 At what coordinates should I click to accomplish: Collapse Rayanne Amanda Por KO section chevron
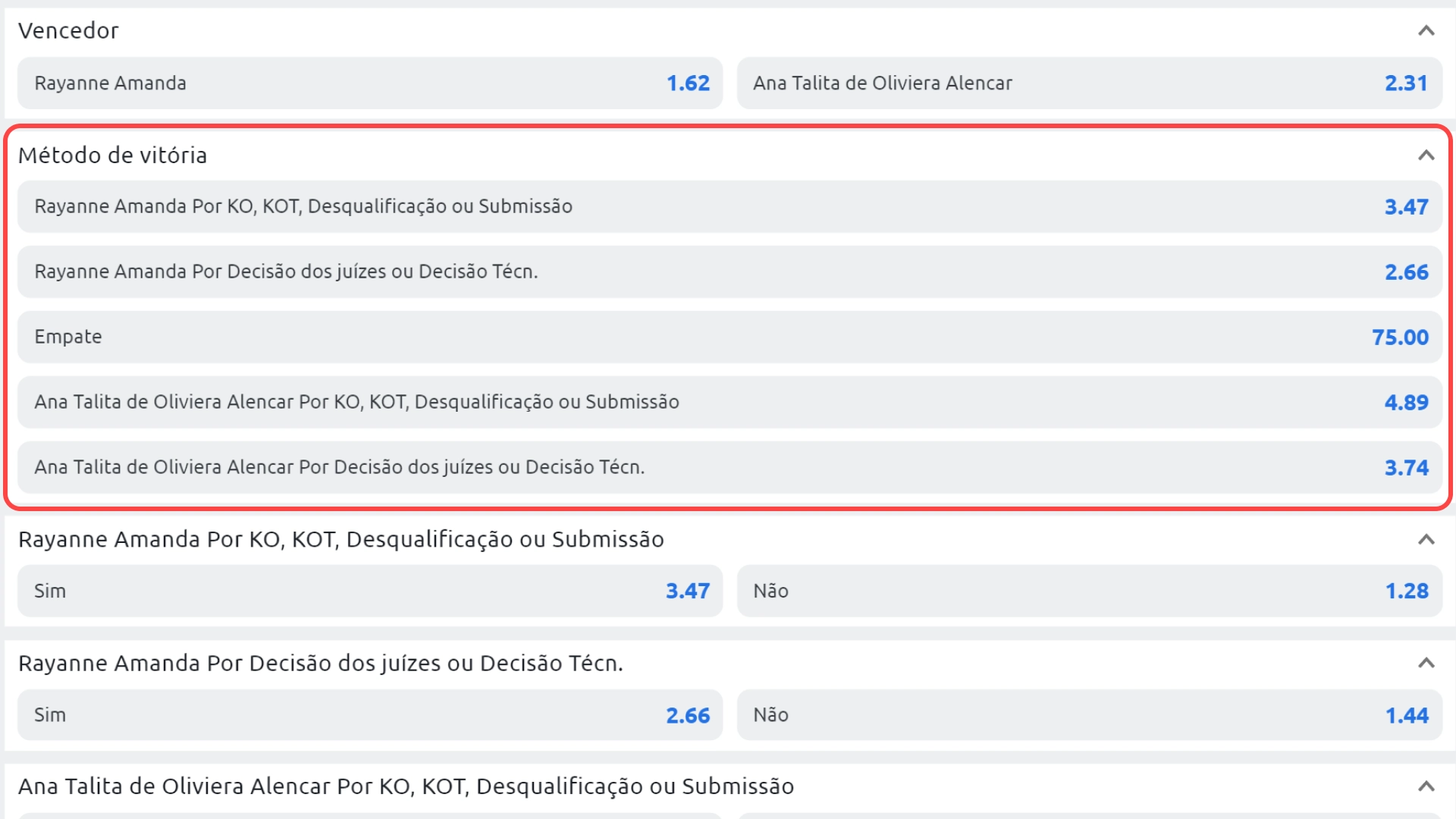(x=1426, y=539)
